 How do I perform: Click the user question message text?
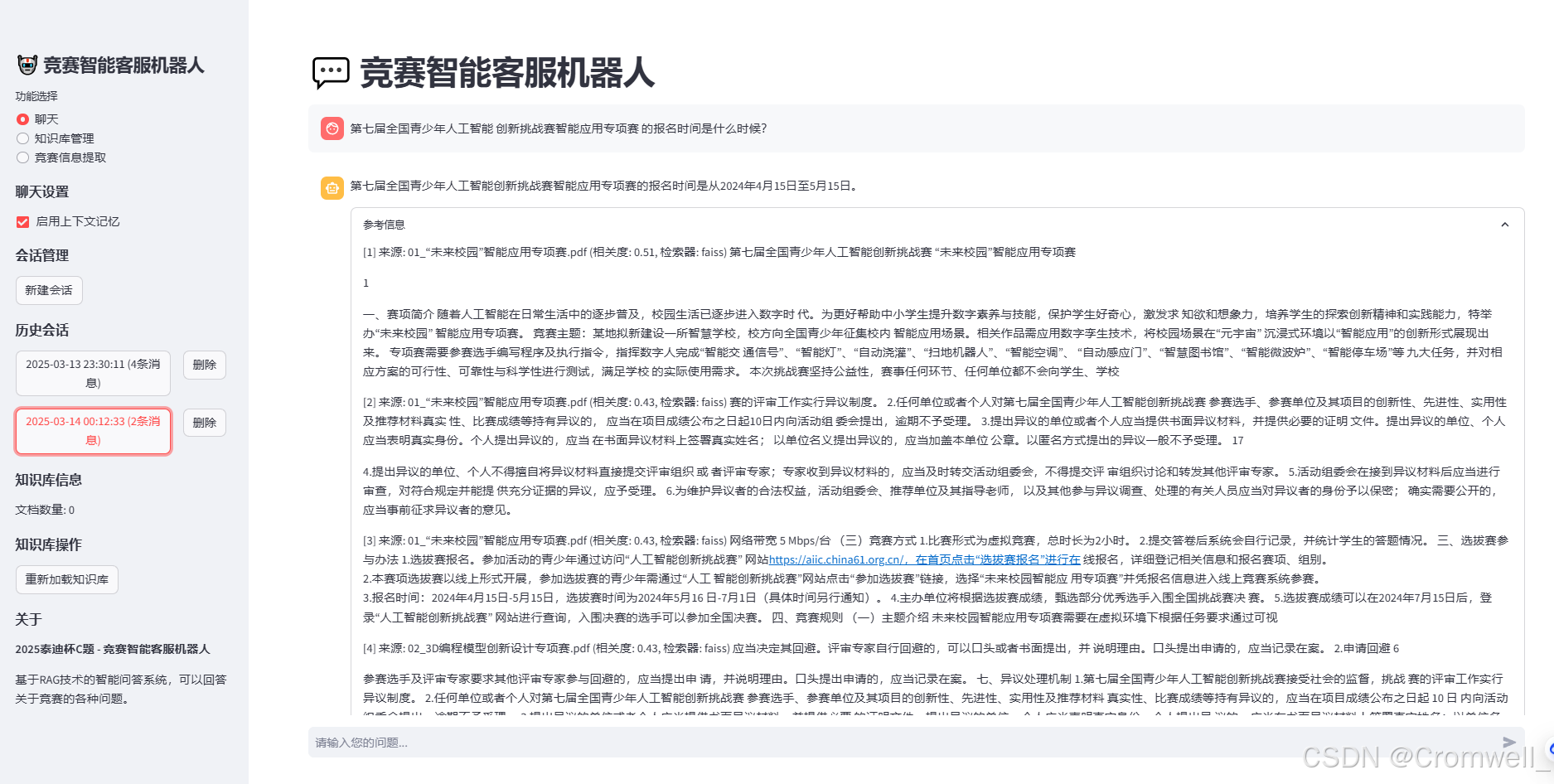pos(559,128)
